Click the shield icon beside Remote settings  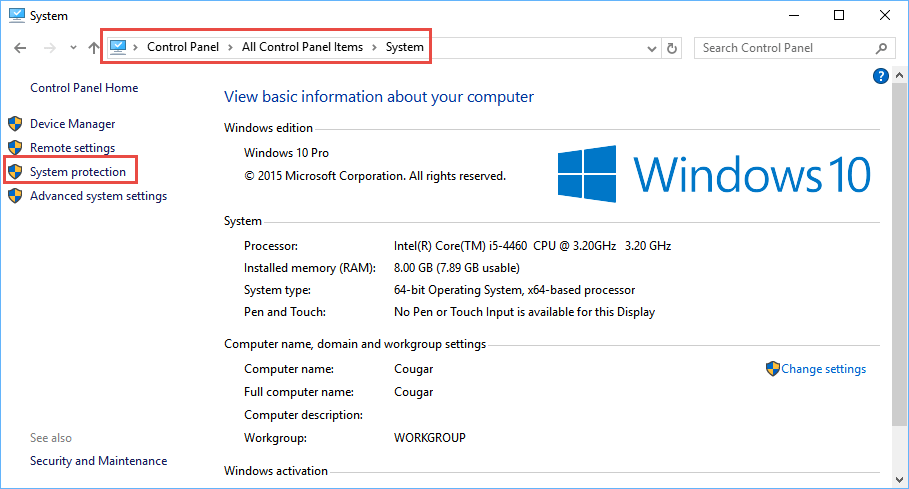[15, 147]
